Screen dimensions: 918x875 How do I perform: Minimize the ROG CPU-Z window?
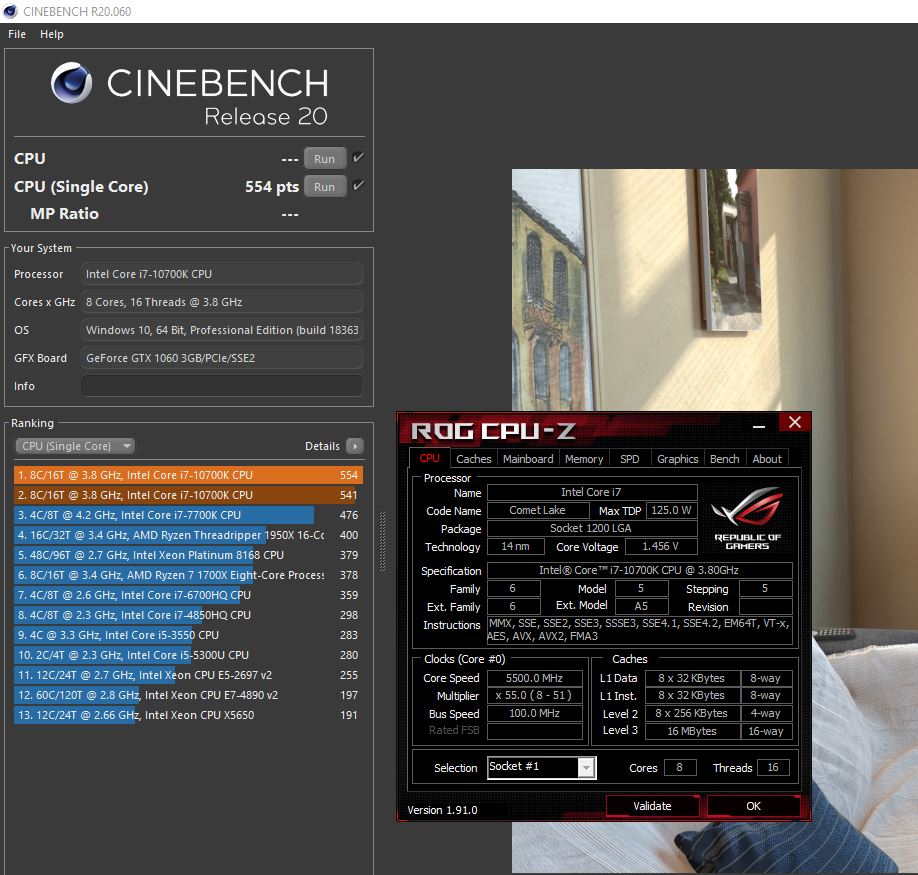click(x=761, y=423)
